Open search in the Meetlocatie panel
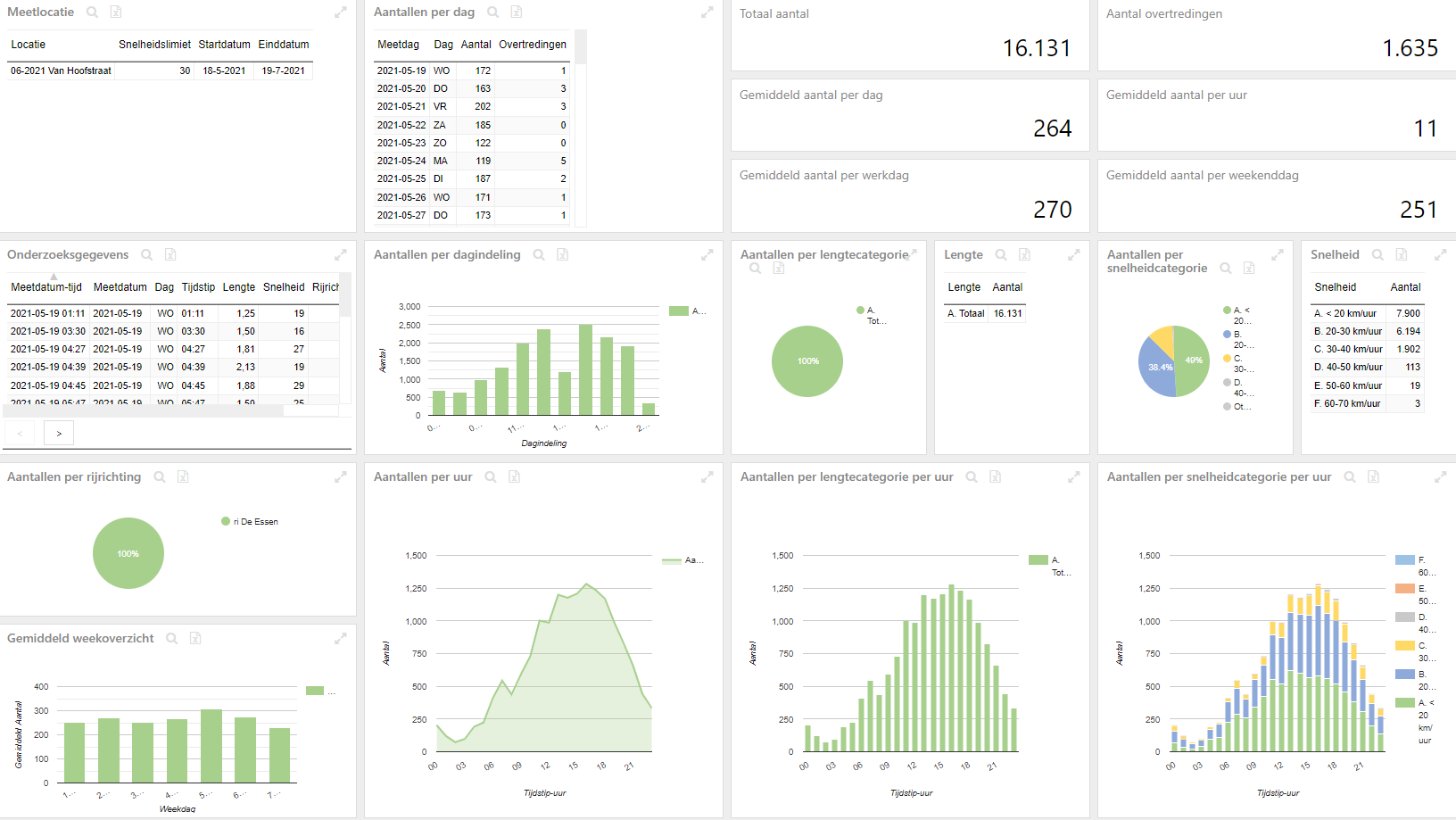Image resolution: width=1456 pixels, height=820 pixels. coord(92,12)
